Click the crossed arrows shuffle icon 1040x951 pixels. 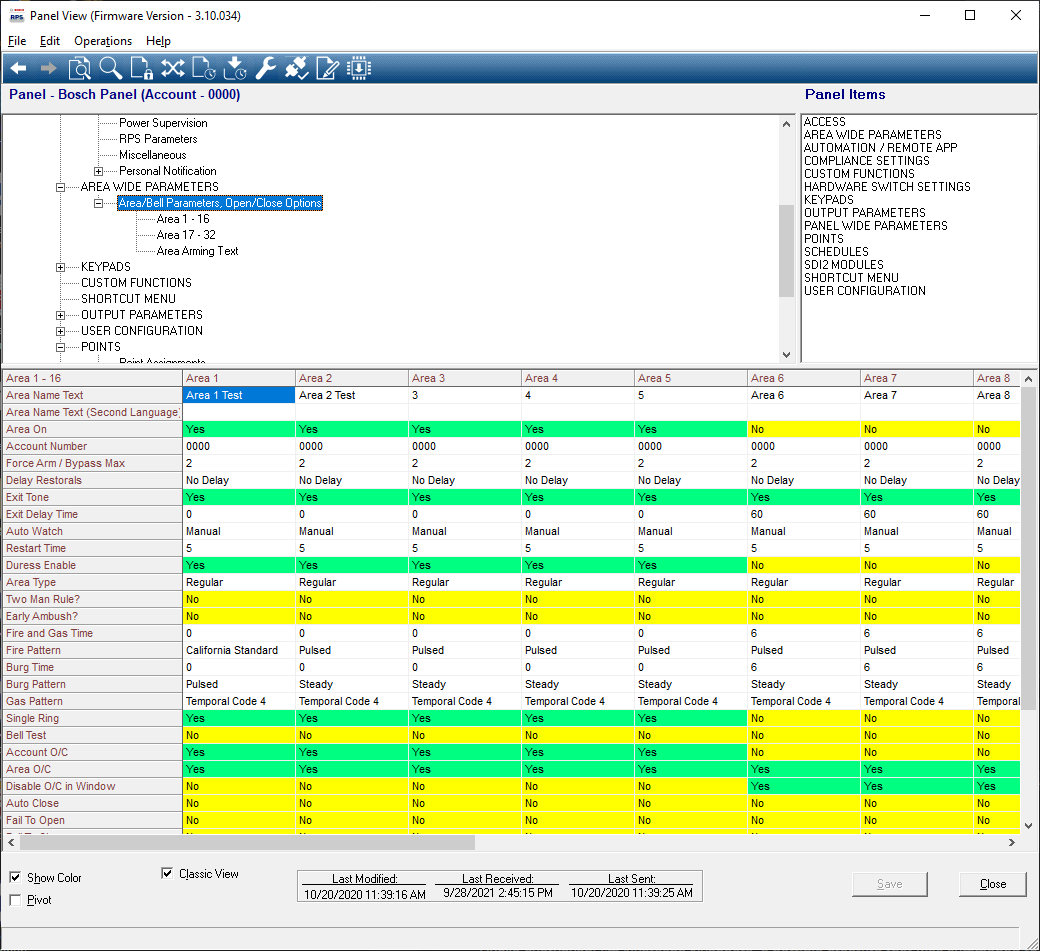[172, 68]
